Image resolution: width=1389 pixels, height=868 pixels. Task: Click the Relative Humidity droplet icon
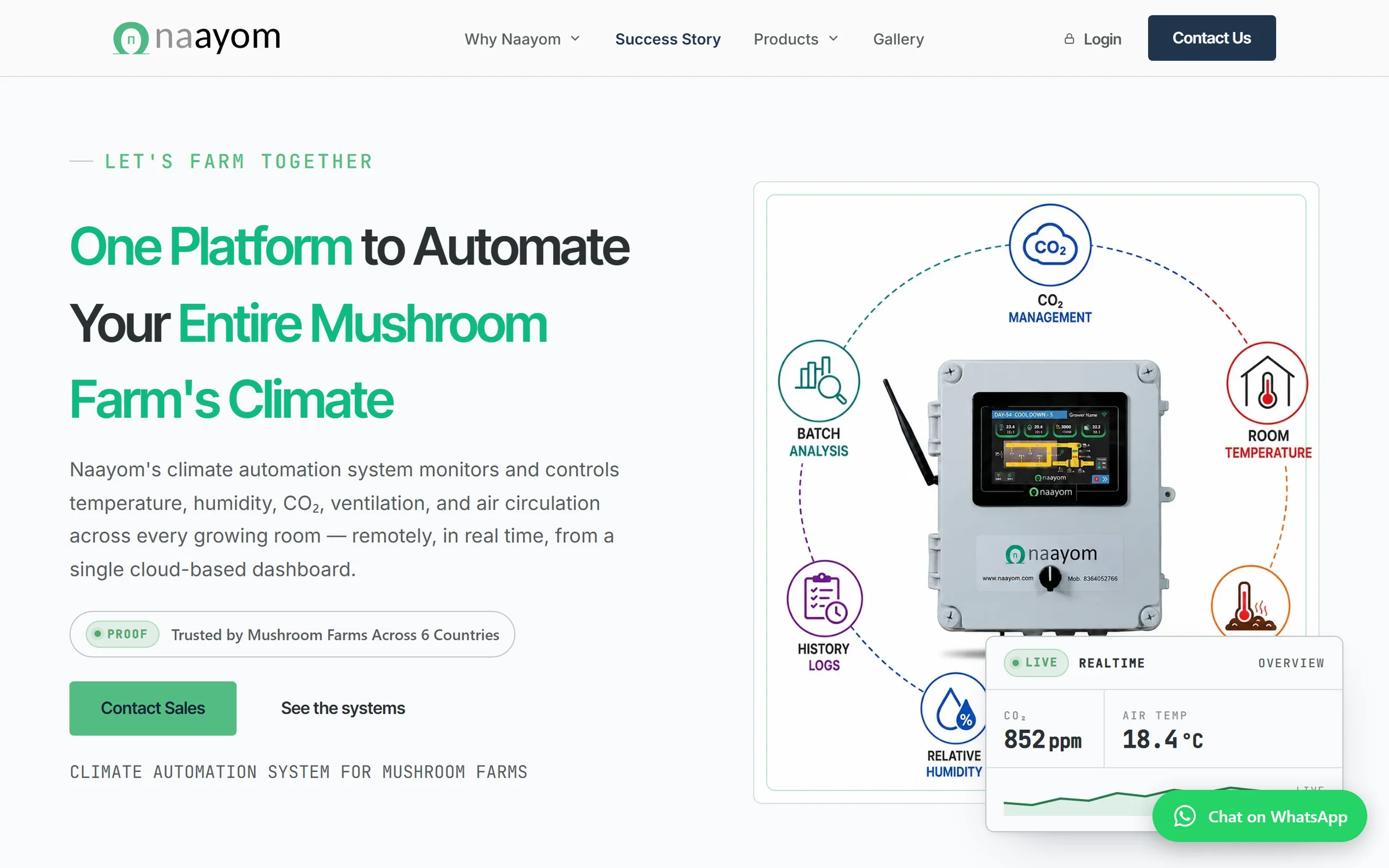(x=954, y=709)
